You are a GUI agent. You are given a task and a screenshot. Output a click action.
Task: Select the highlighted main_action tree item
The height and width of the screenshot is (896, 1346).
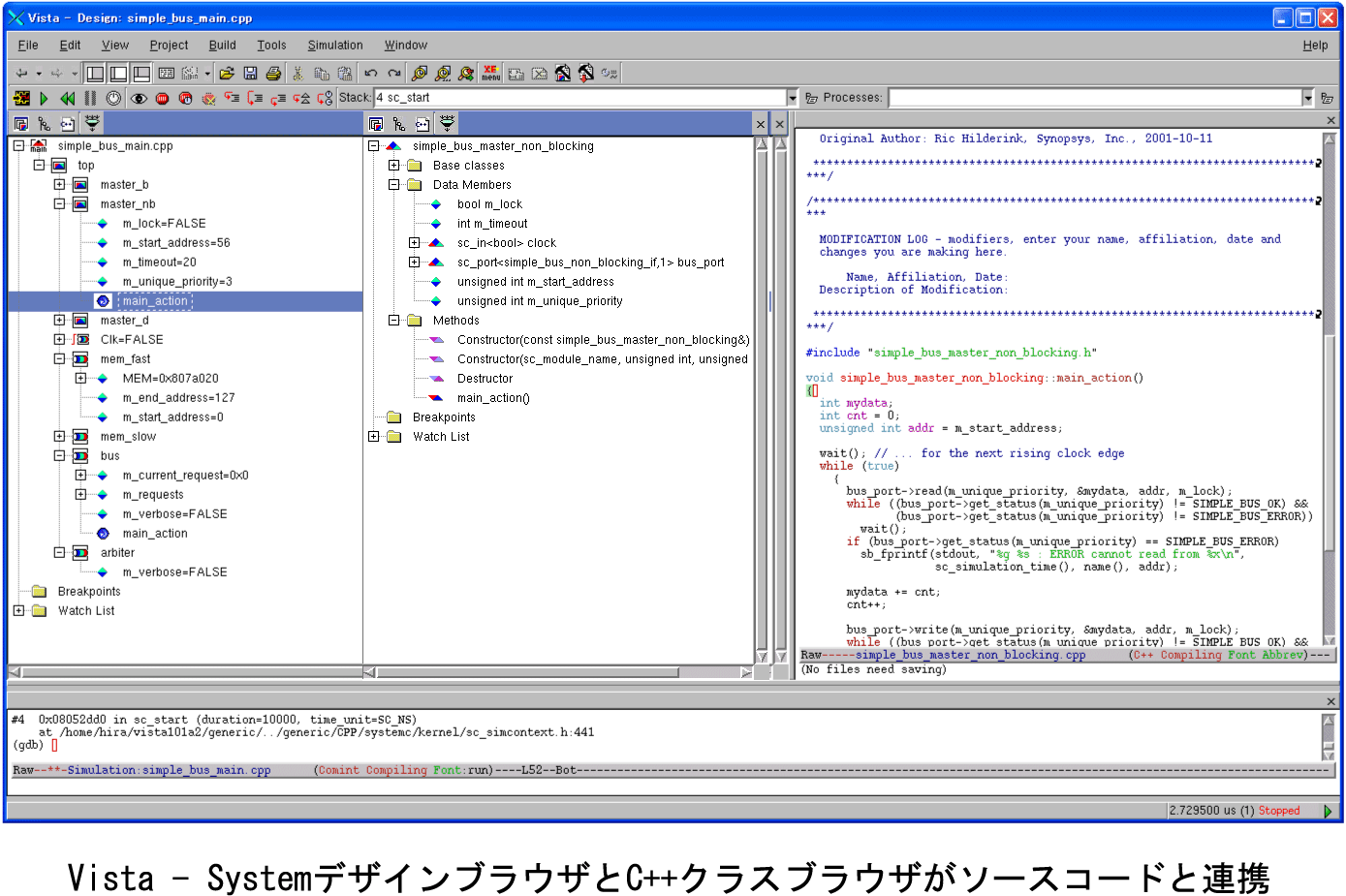point(155,301)
